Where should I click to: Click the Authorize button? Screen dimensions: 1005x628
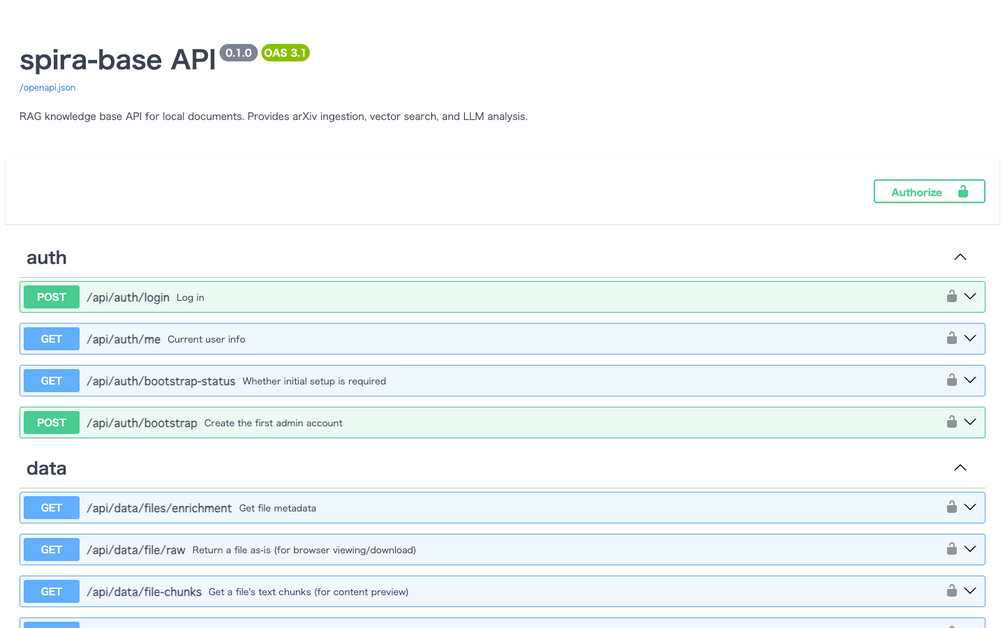[929, 192]
